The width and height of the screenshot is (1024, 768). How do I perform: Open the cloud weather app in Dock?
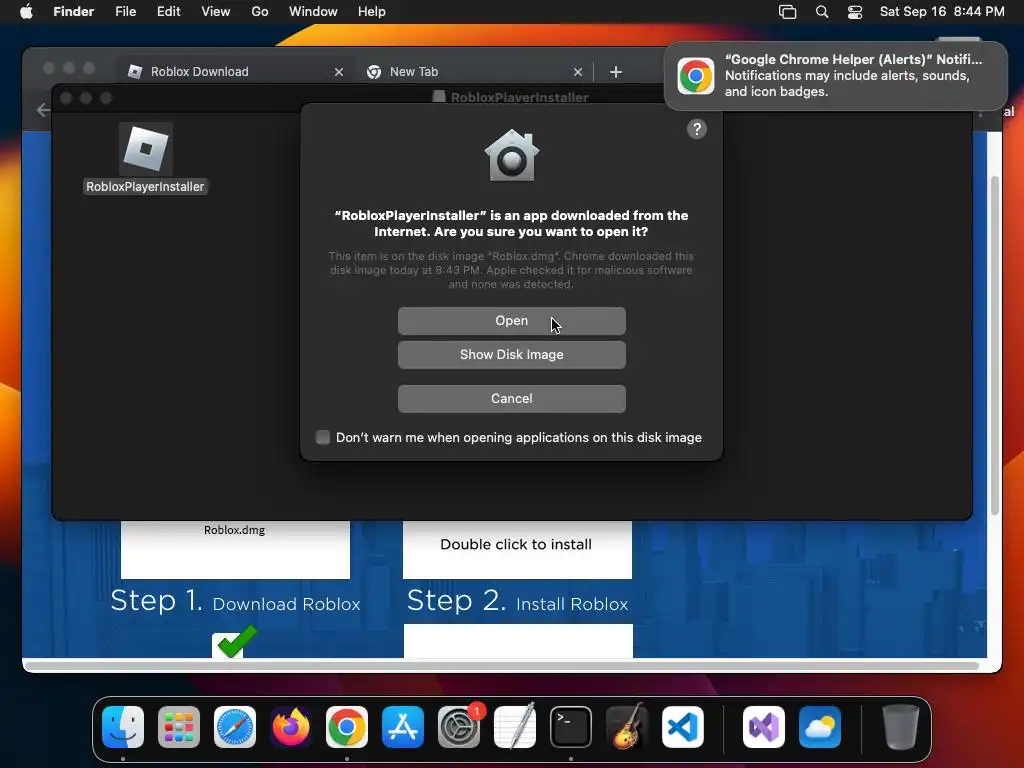[x=820, y=727]
